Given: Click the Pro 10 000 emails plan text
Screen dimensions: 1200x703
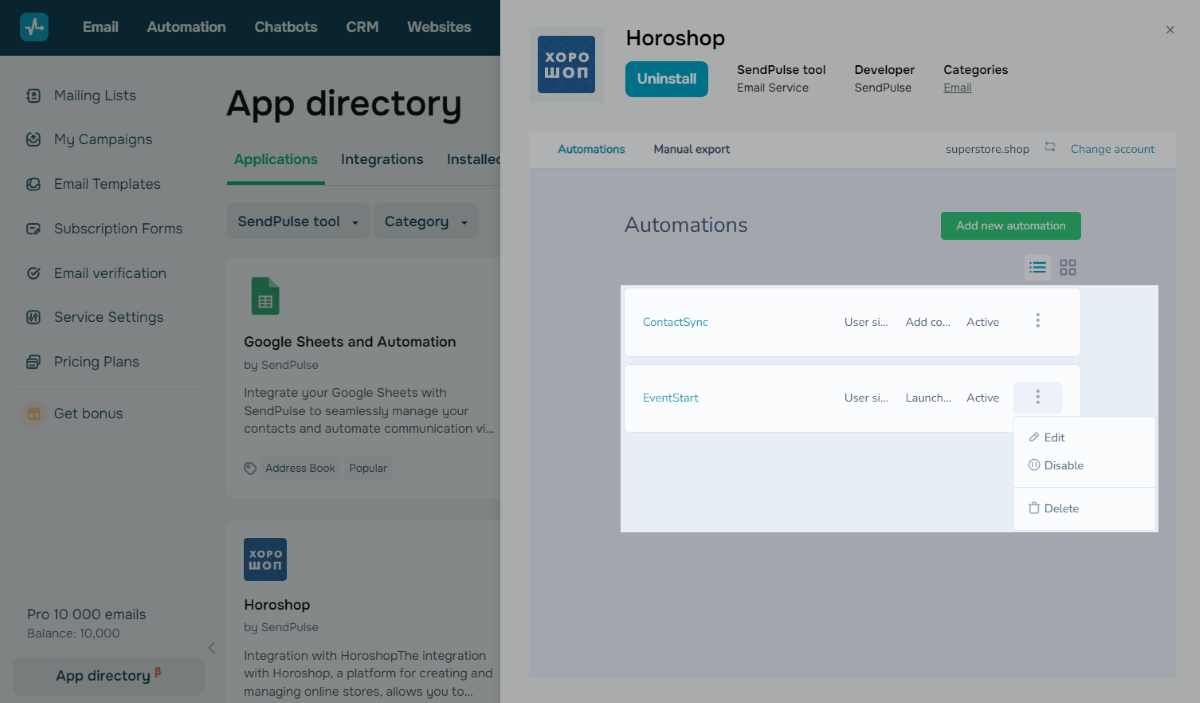Looking at the screenshot, I should [86, 615].
